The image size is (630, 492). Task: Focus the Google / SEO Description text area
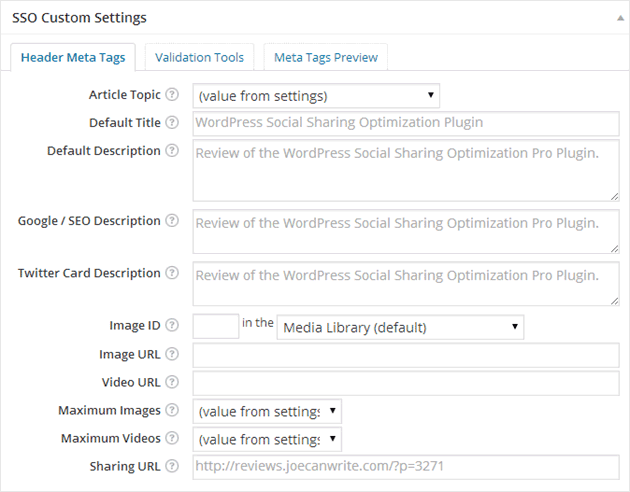(406, 231)
